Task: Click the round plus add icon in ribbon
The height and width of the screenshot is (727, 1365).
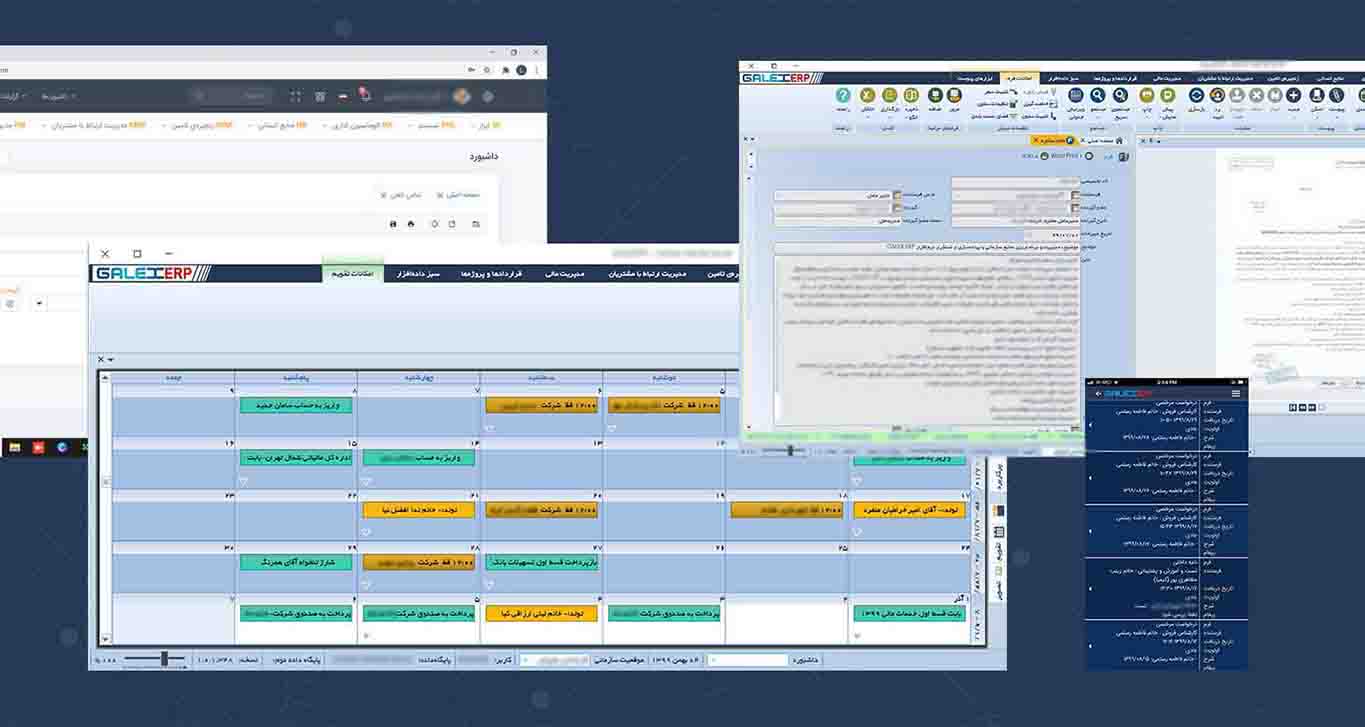Action: [1293, 95]
